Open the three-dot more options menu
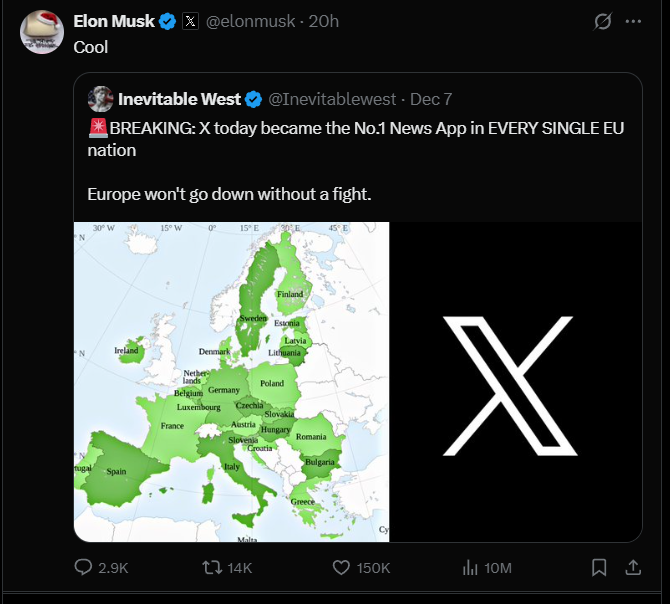This screenshot has height=604, width=670. point(633,21)
